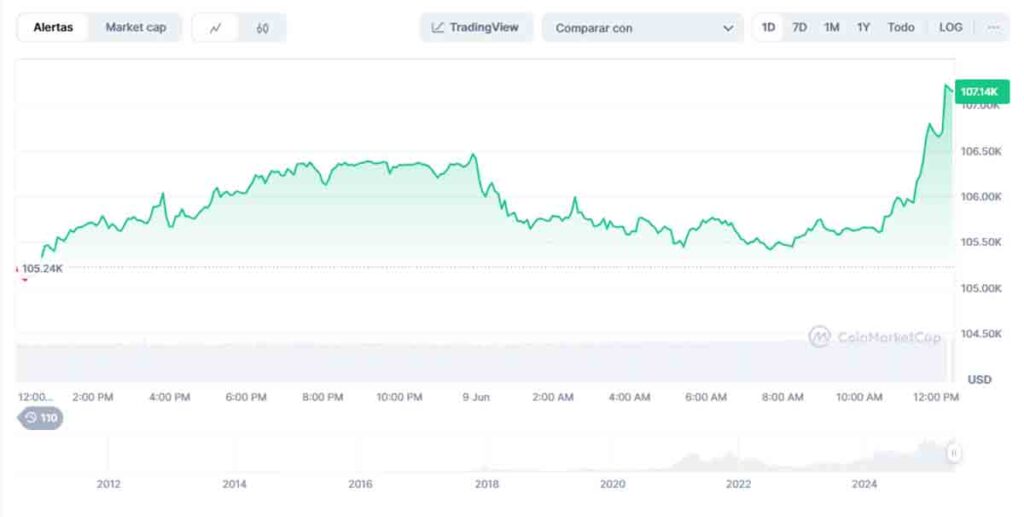Click the 110 events history badge

pyautogui.click(x=41, y=418)
